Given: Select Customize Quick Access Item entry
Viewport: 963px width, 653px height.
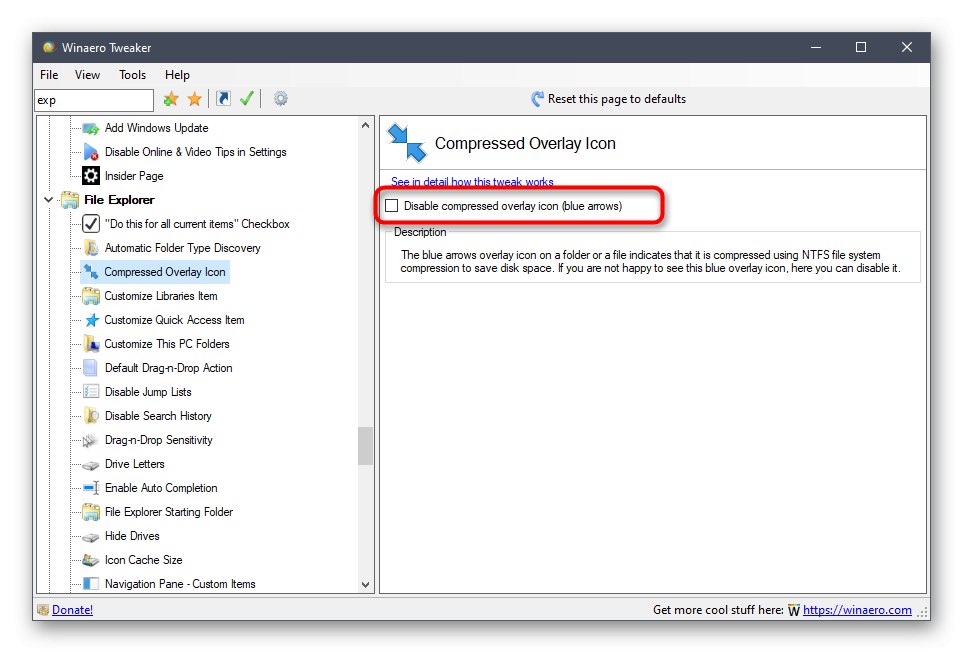Looking at the screenshot, I should [x=174, y=320].
